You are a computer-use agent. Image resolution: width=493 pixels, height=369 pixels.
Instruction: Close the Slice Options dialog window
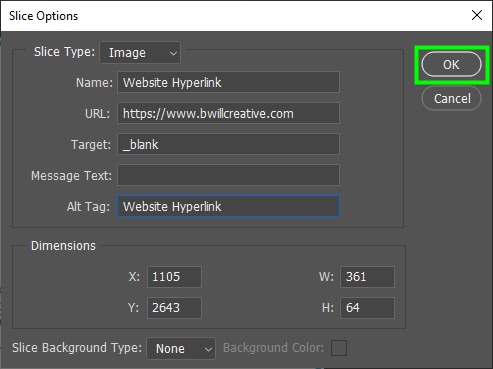[x=477, y=15]
